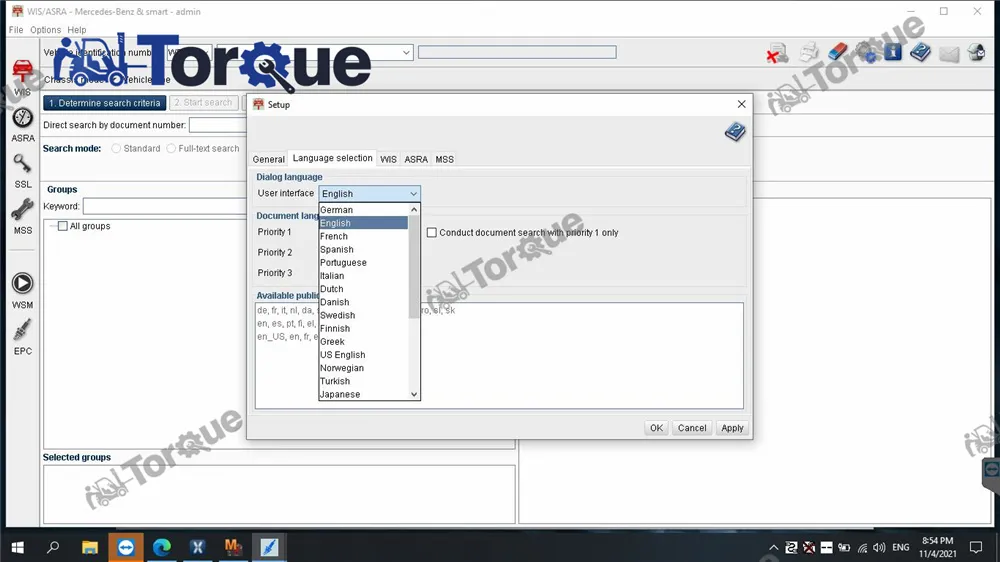Click Apply in Setup dialog
The height and width of the screenshot is (562, 1000).
point(732,428)
